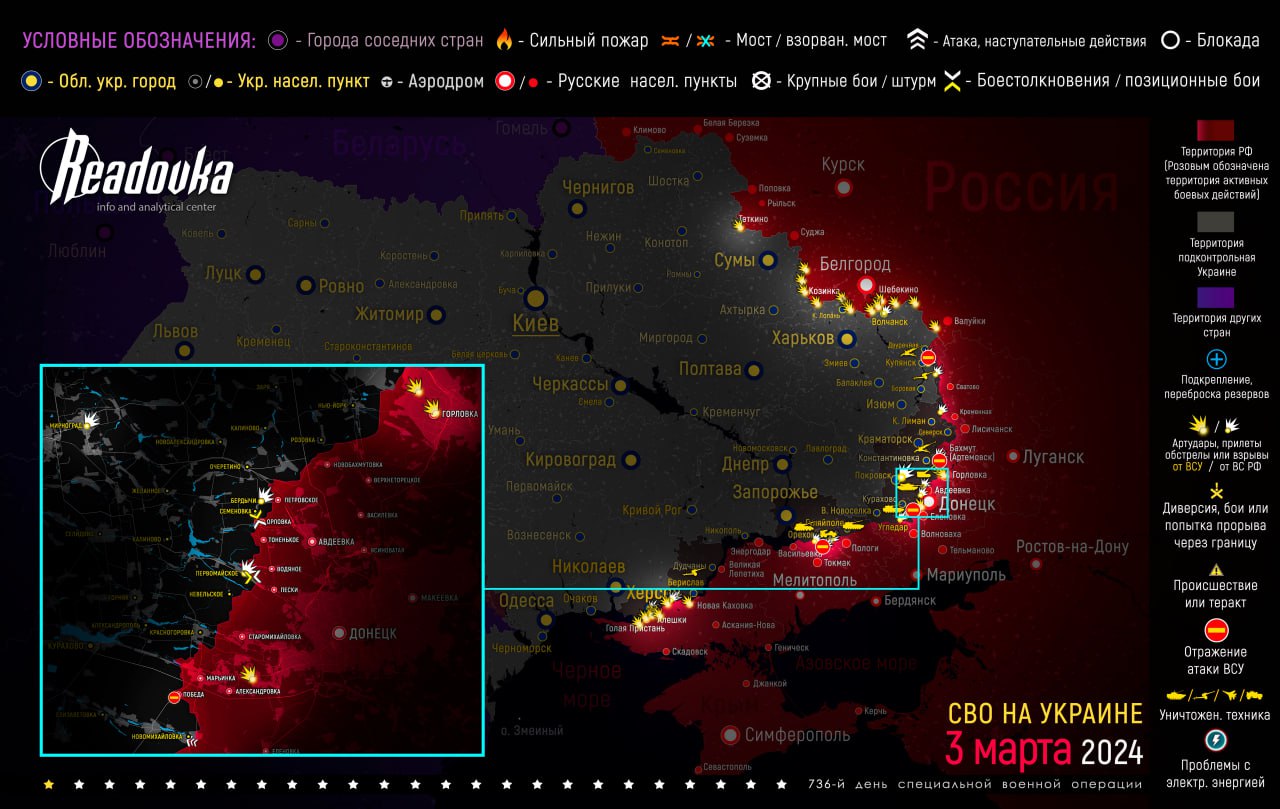Click the Николаев label
Viewport: 1280px width, 809px height.
(588, 564)
